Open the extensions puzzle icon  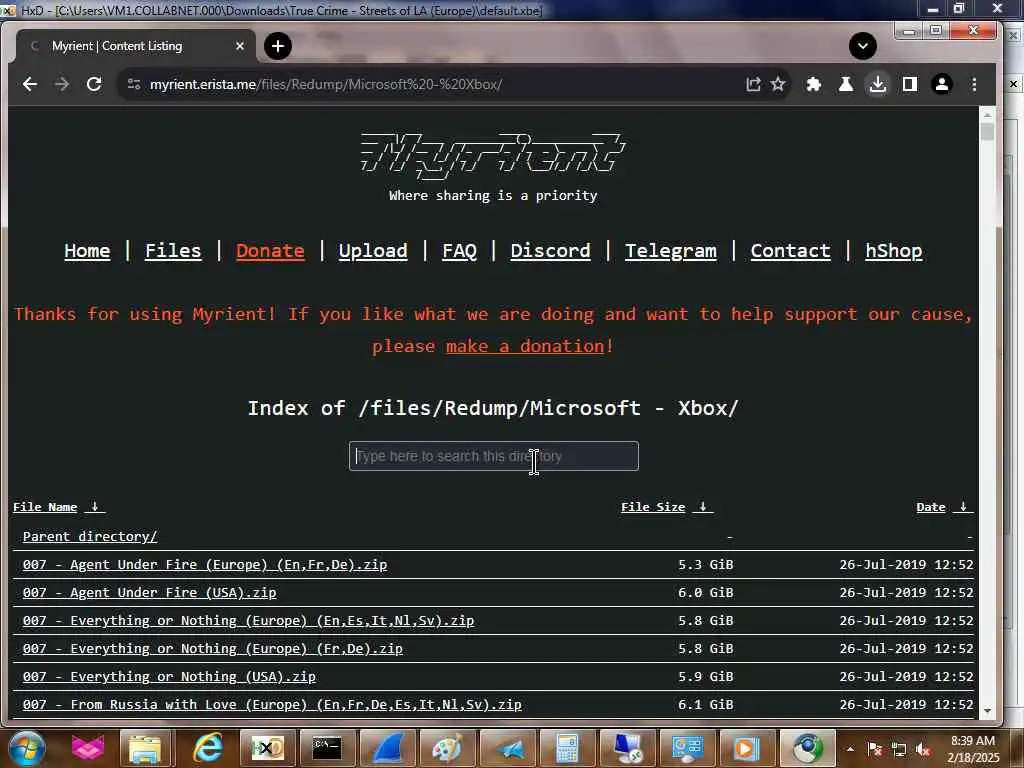(x=814, y=84)
